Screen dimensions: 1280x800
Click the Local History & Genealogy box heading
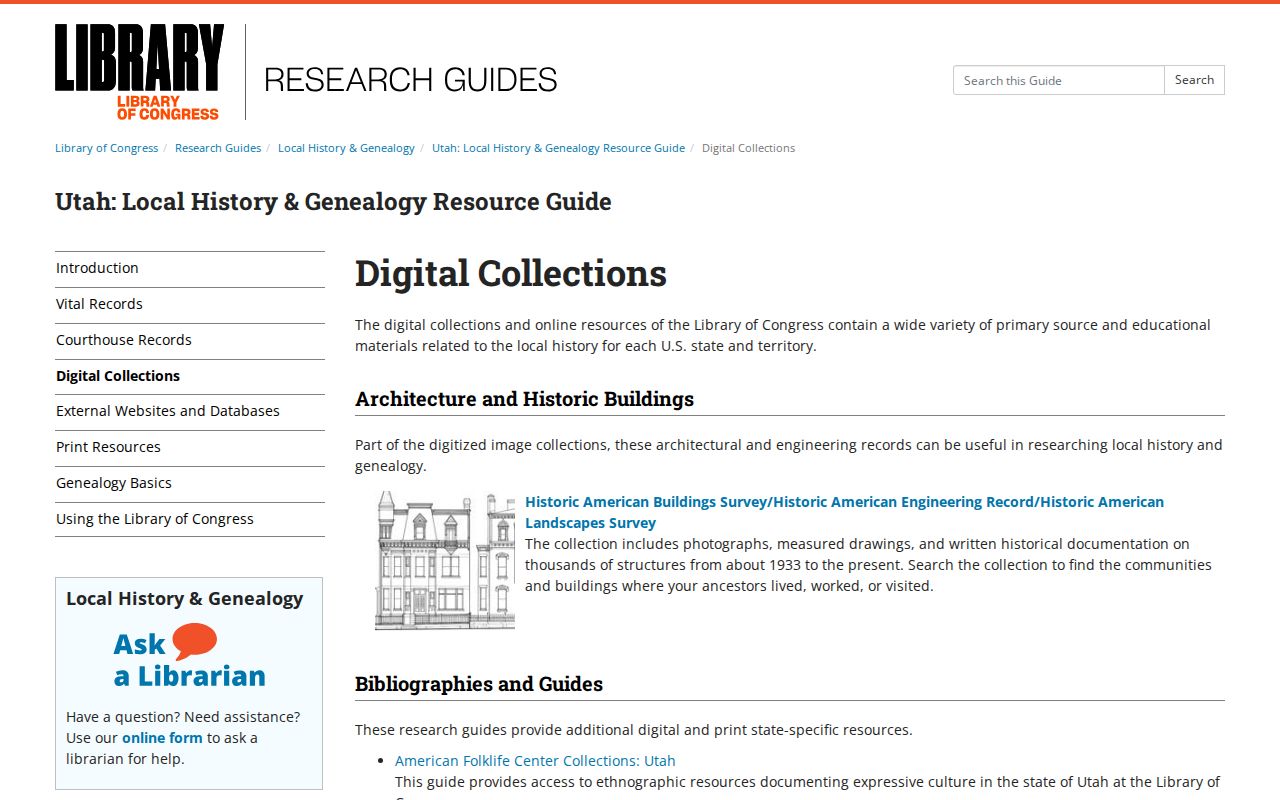(185, 599)
